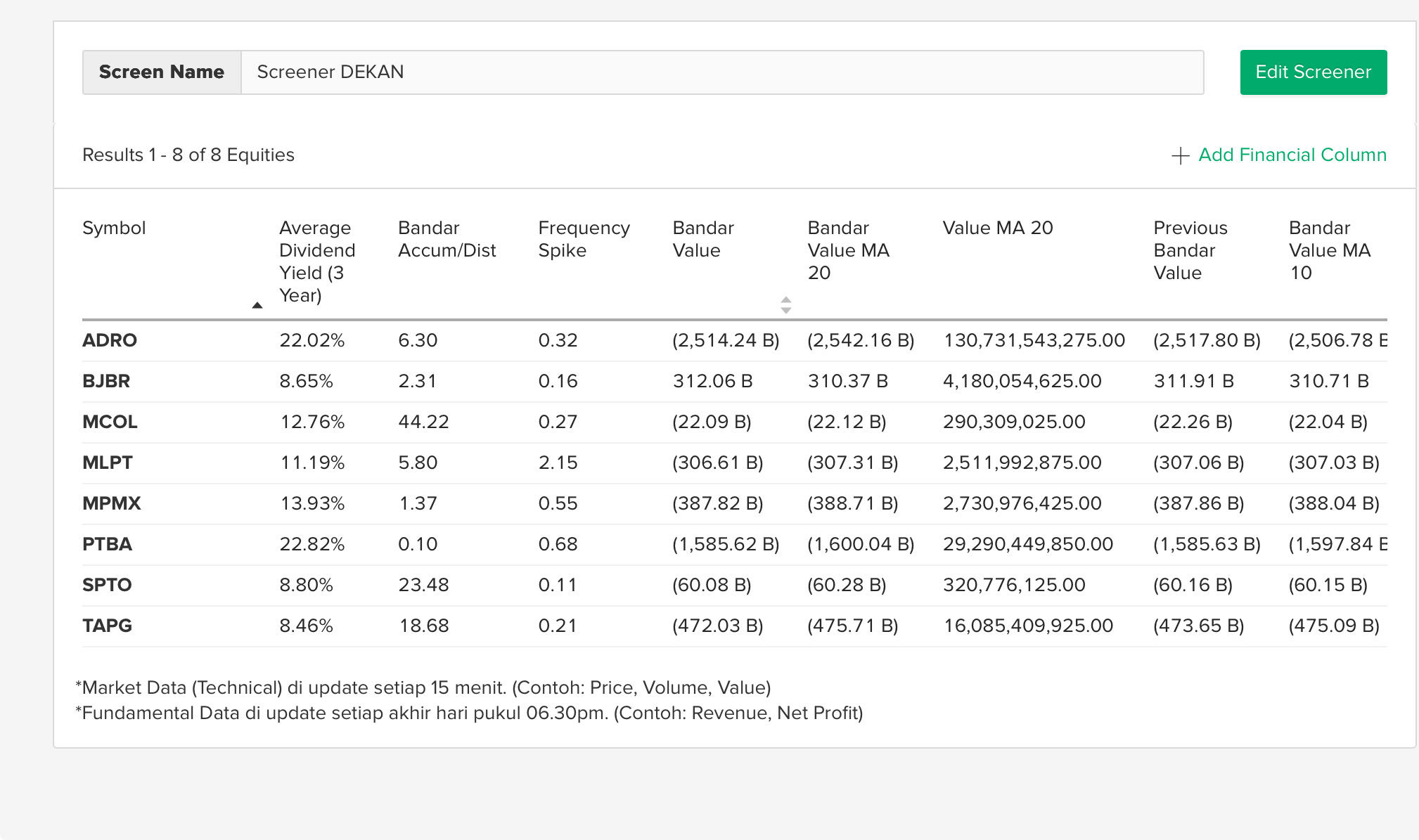Open the TAPG stock symbol

coord(107,626)
